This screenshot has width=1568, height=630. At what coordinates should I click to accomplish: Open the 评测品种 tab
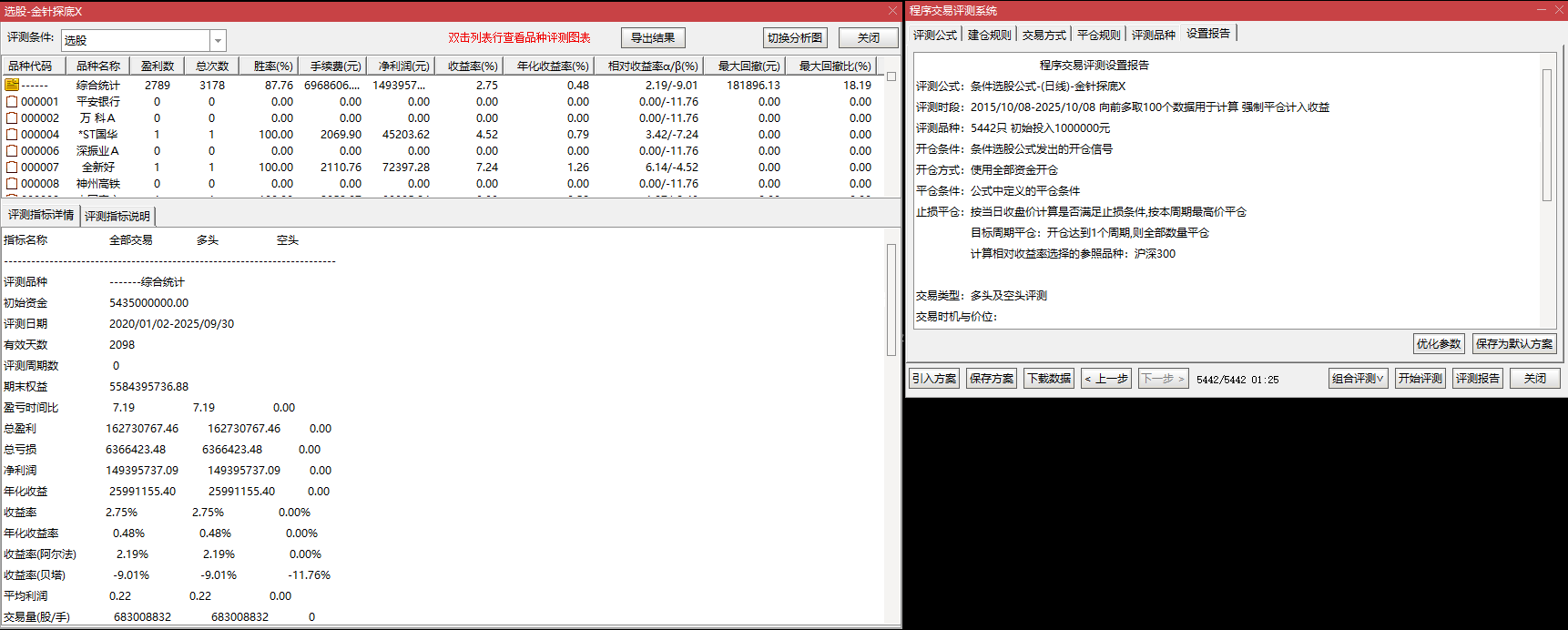pos(1154,35)
